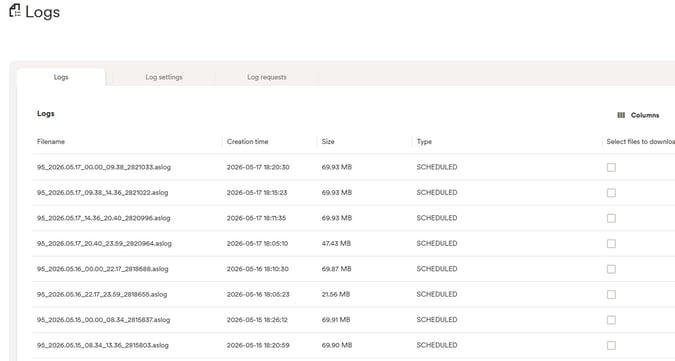Click filename 95_2026.05.15_00.00_08.34_2815837.aslog
675x361 pixels.
click(103, 319)
